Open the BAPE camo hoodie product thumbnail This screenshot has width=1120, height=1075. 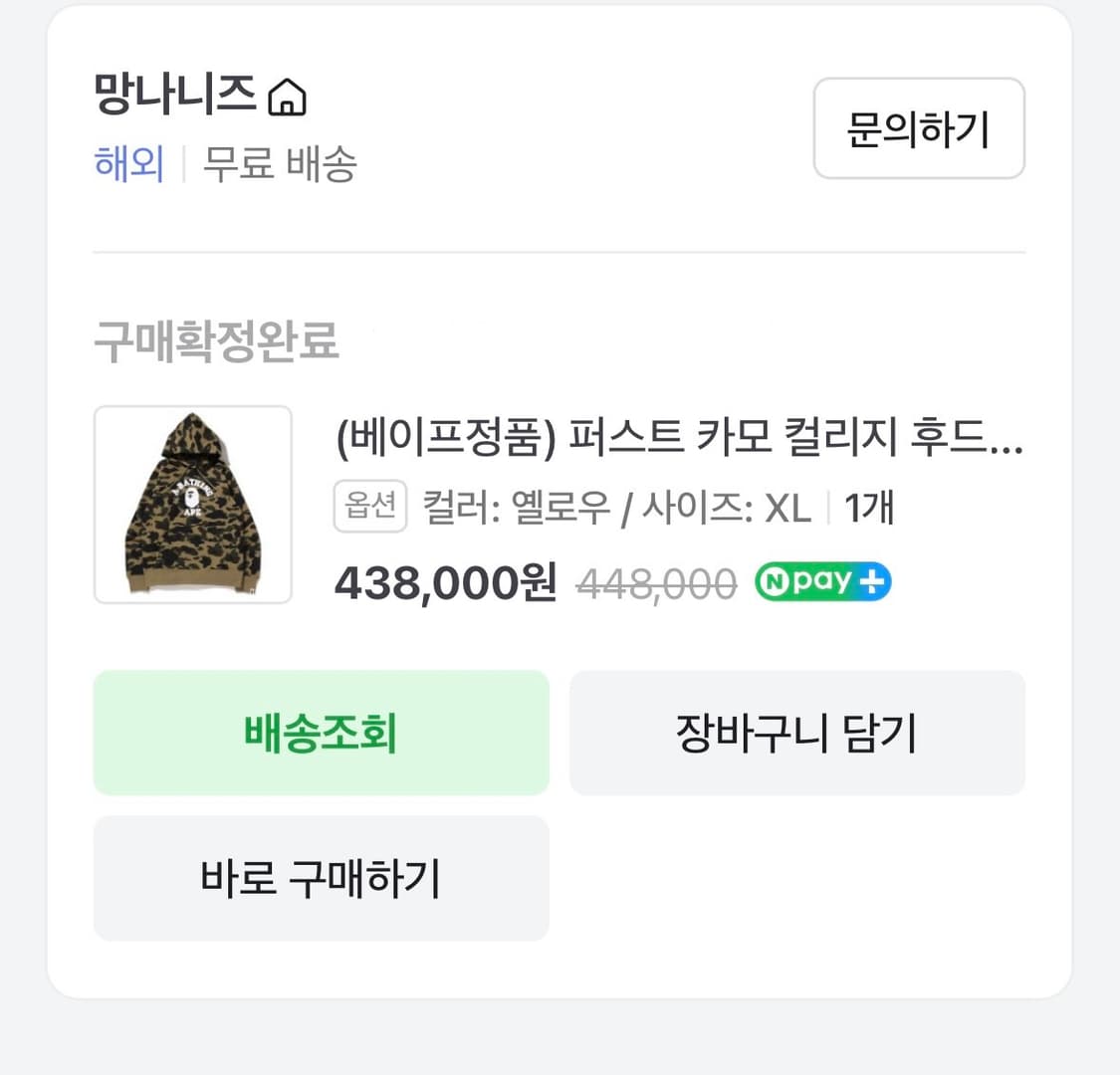pyautogui.click(x=193, y=505)
